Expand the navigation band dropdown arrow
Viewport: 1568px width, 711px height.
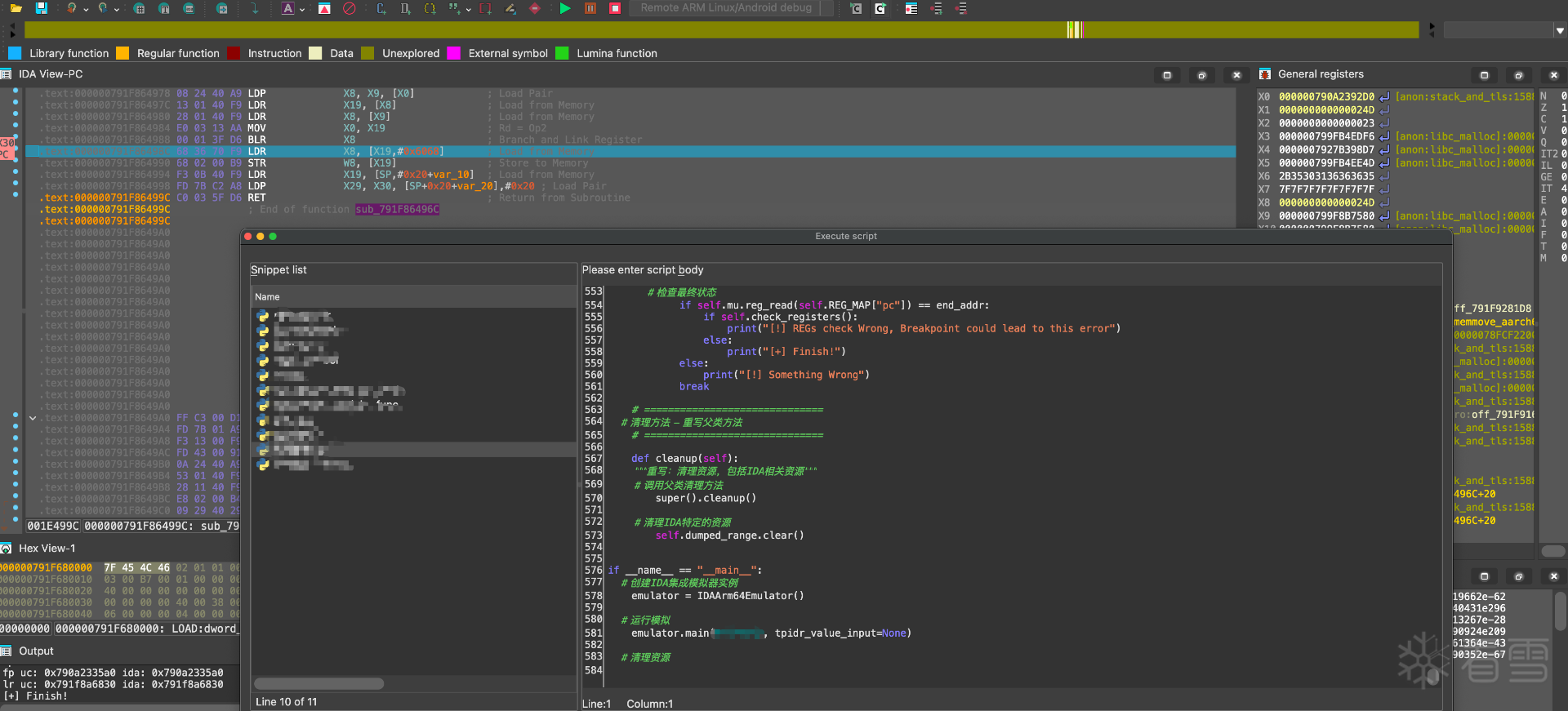[1559, 30]
